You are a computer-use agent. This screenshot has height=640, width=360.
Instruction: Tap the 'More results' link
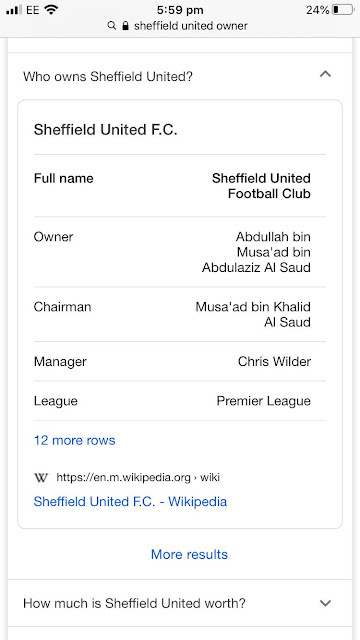189,554
